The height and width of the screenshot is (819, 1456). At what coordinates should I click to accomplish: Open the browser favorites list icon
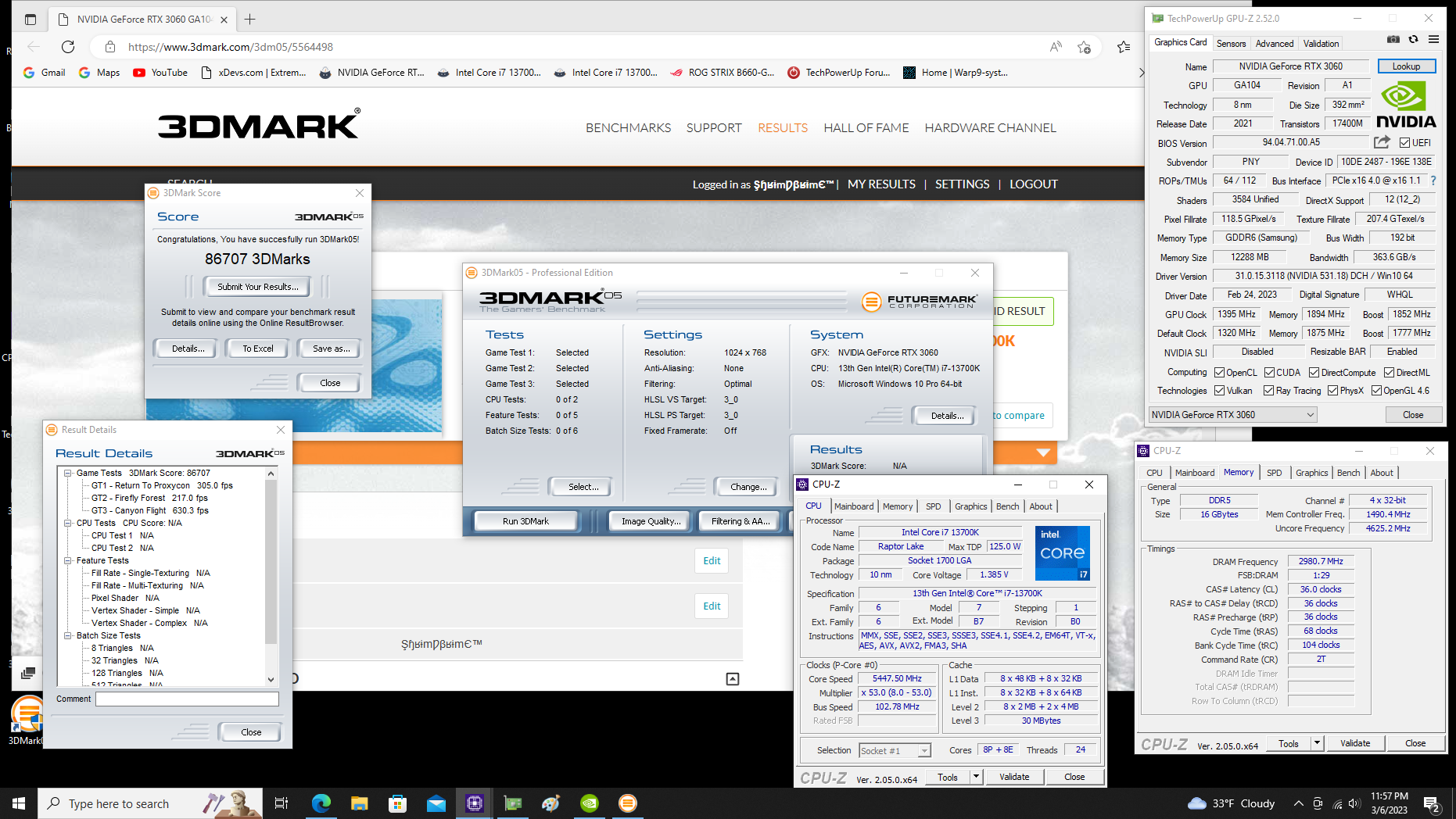tap(1124, 47)
